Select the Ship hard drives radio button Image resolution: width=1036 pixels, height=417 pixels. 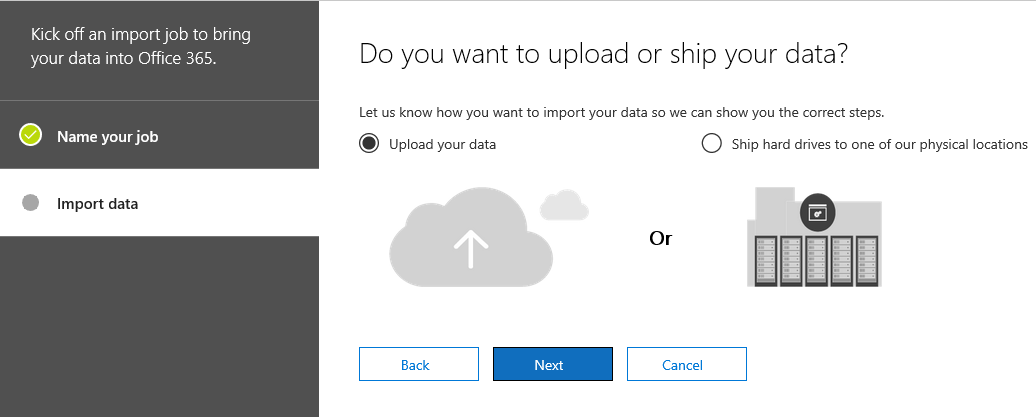click(712, 143)
